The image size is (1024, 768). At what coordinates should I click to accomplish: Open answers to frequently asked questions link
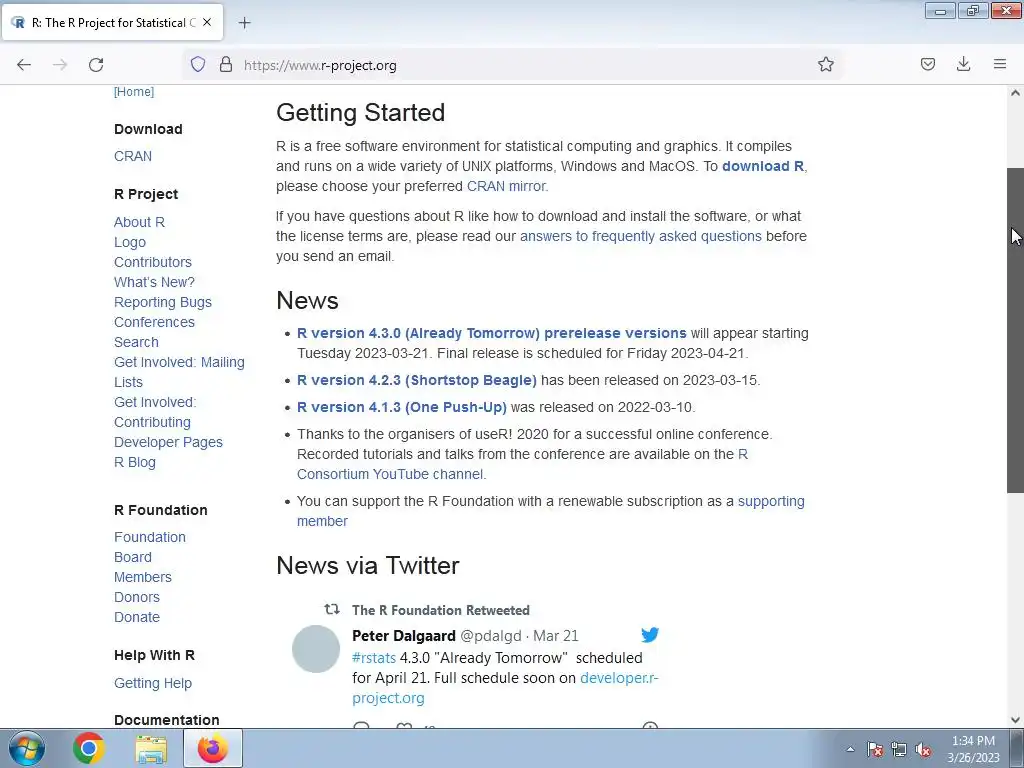pos(641,236)
